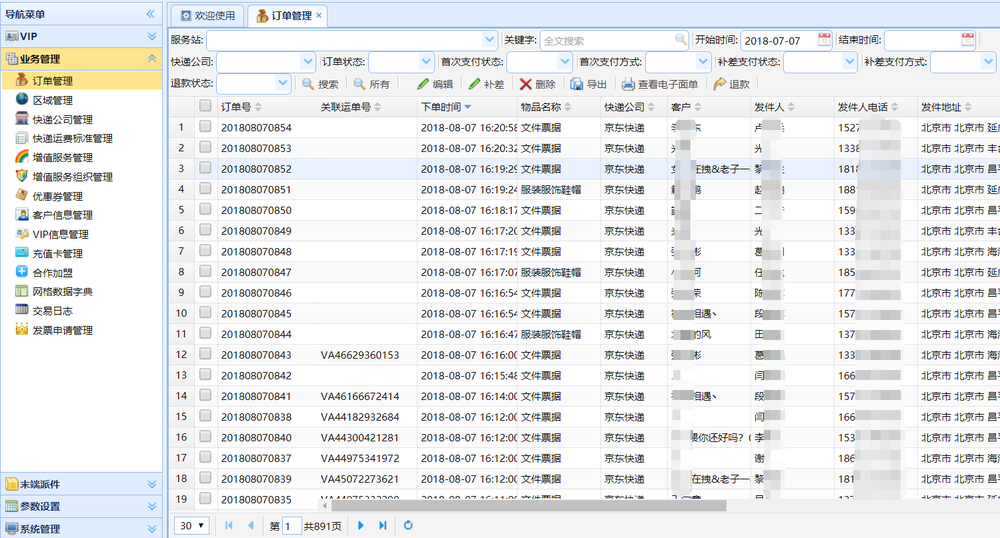Click the 搜索 magnifier button
Screen dimensions: 1000x538
(x=320, y=84)
